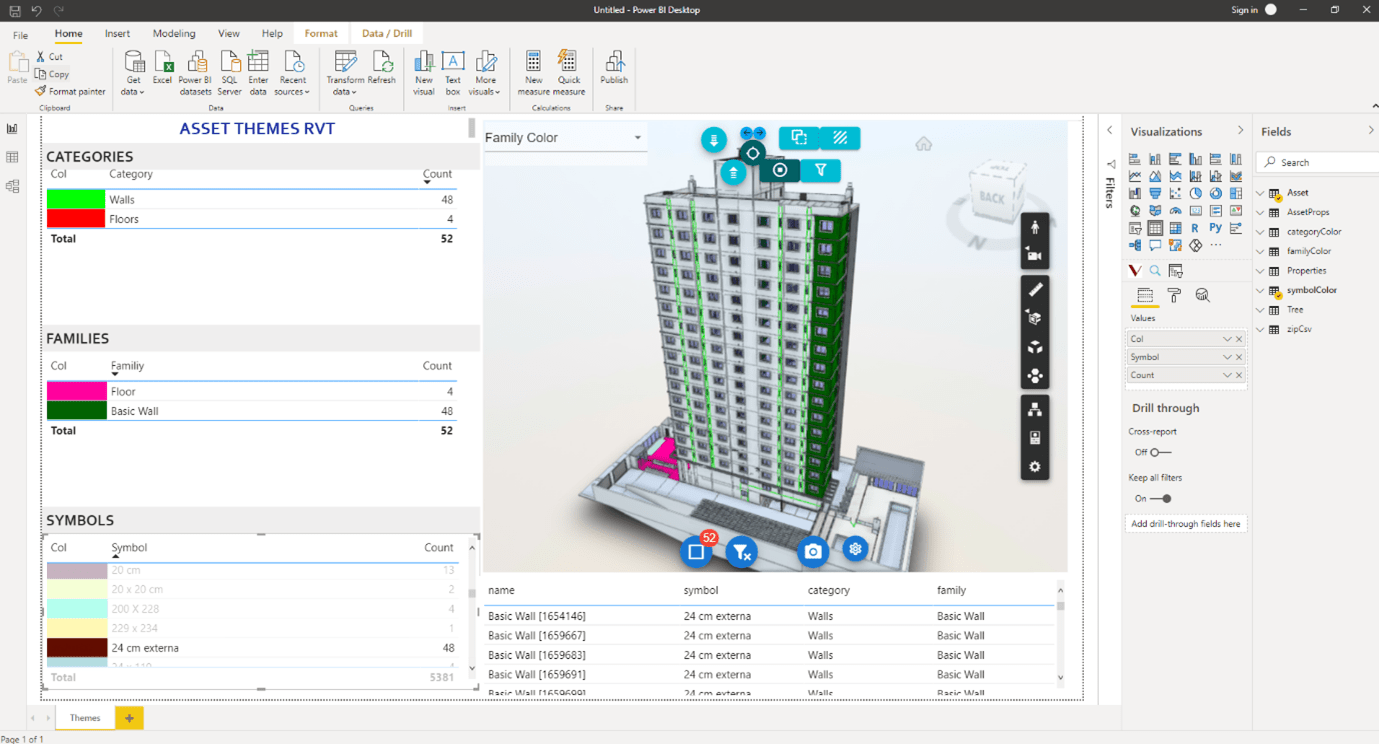Switch to Data view in left sidebar

(12, 157)
